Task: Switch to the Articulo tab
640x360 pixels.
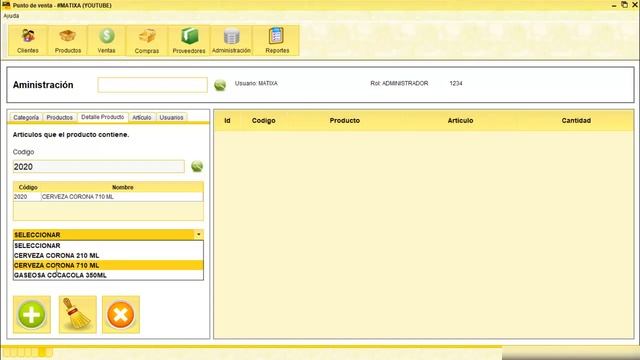Action: (x=142, y=118)
